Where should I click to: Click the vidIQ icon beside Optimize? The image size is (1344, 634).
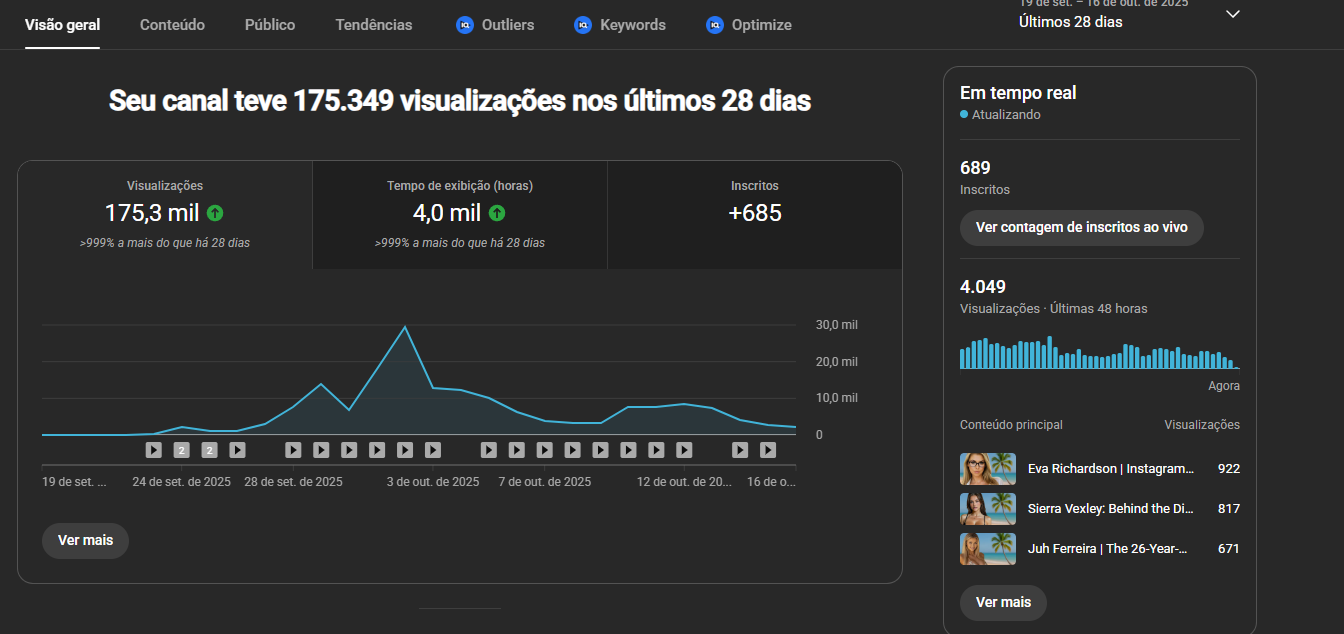coord(714,25)
